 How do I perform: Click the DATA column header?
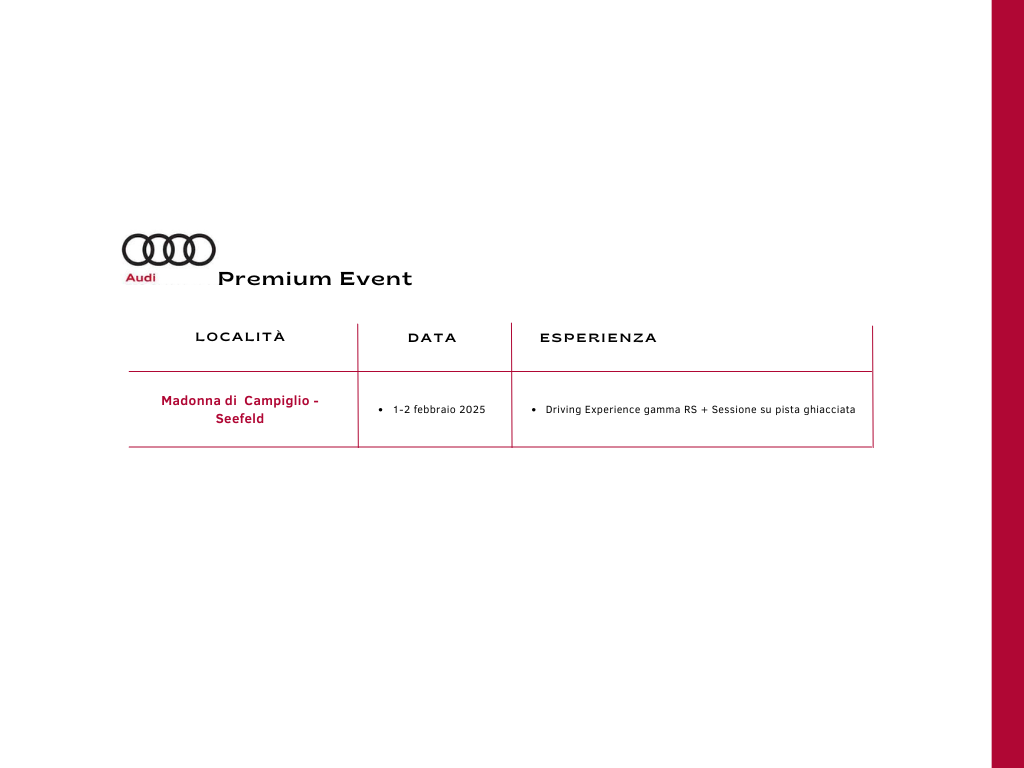coord(432,338)
